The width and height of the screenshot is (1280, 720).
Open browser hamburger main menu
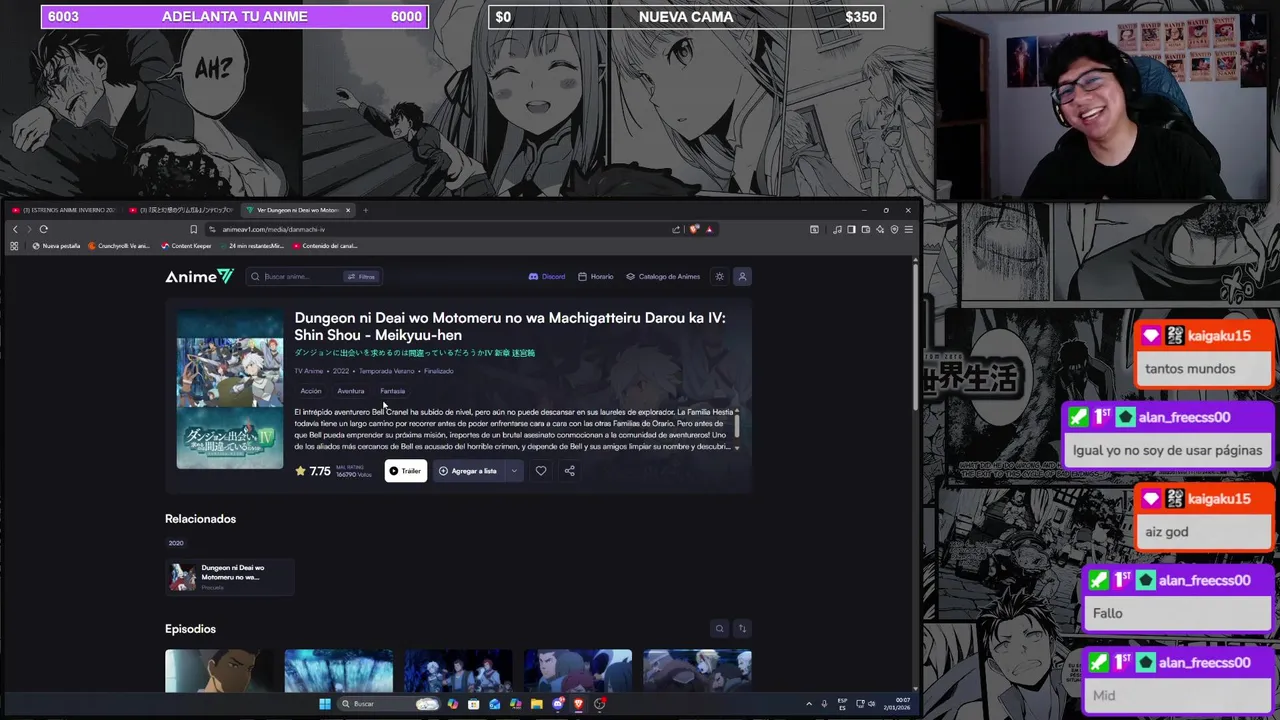tap(908, 229)
